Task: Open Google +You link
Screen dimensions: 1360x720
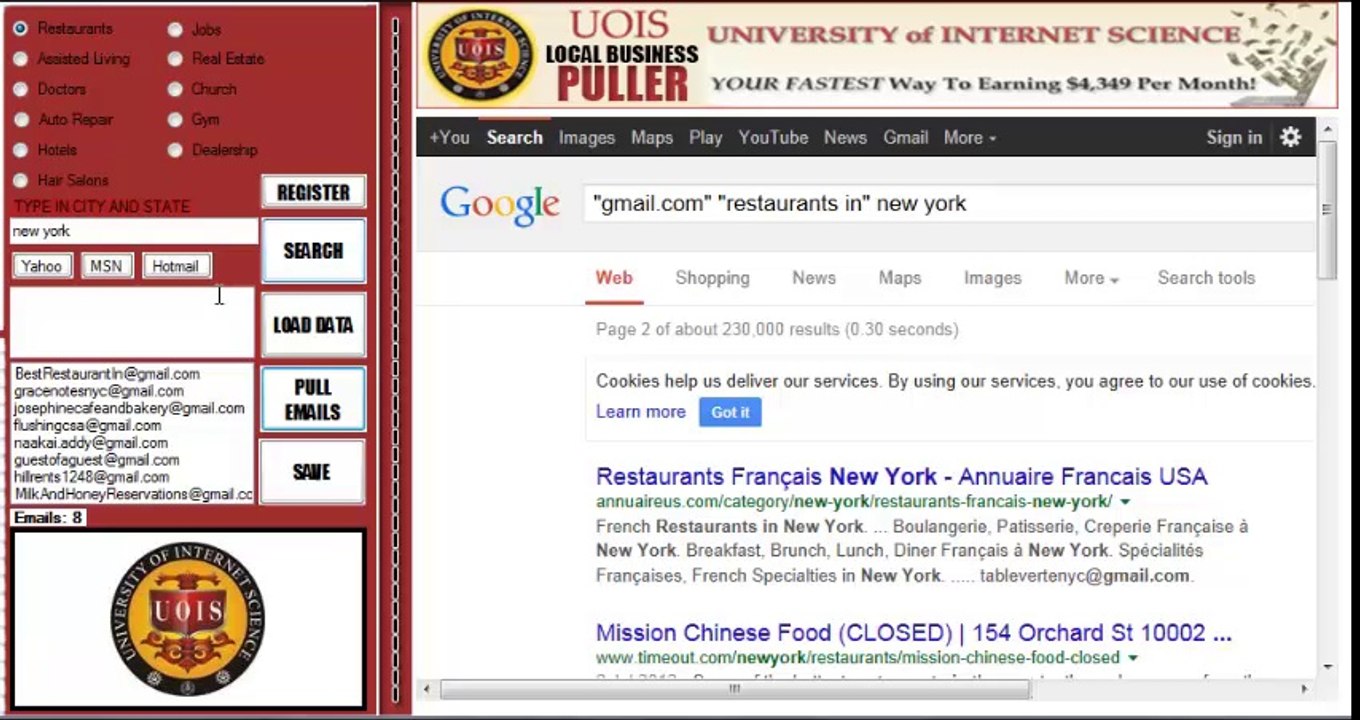Action: point(449,138)
